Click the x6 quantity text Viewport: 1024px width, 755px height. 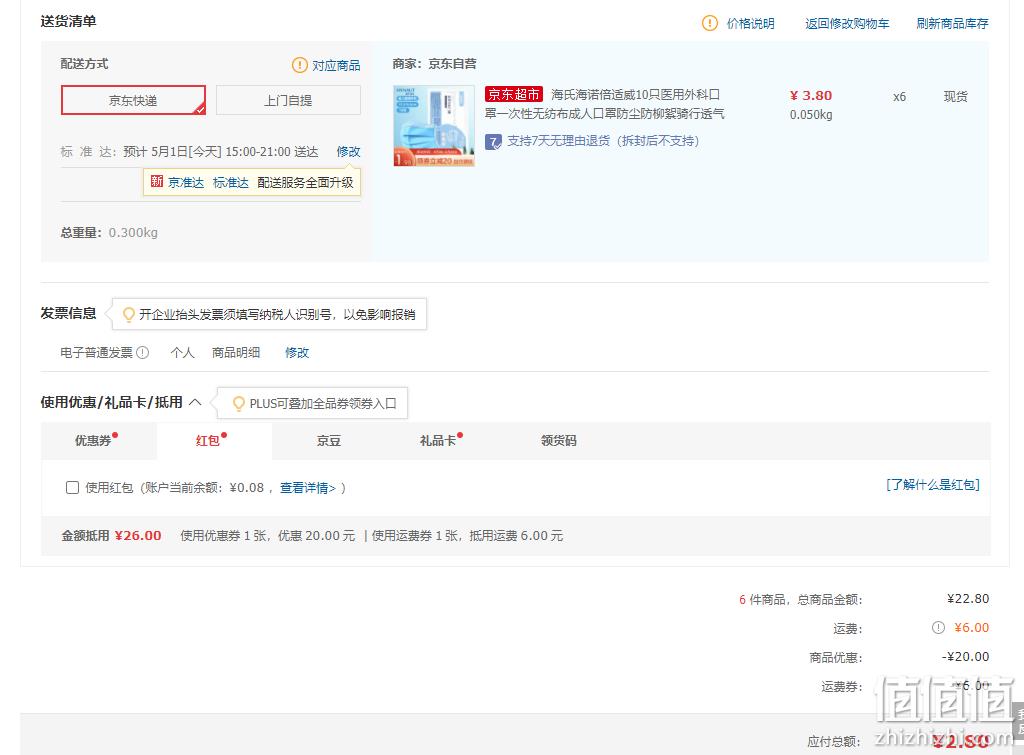pyautogui.click(x=899, y=97)
